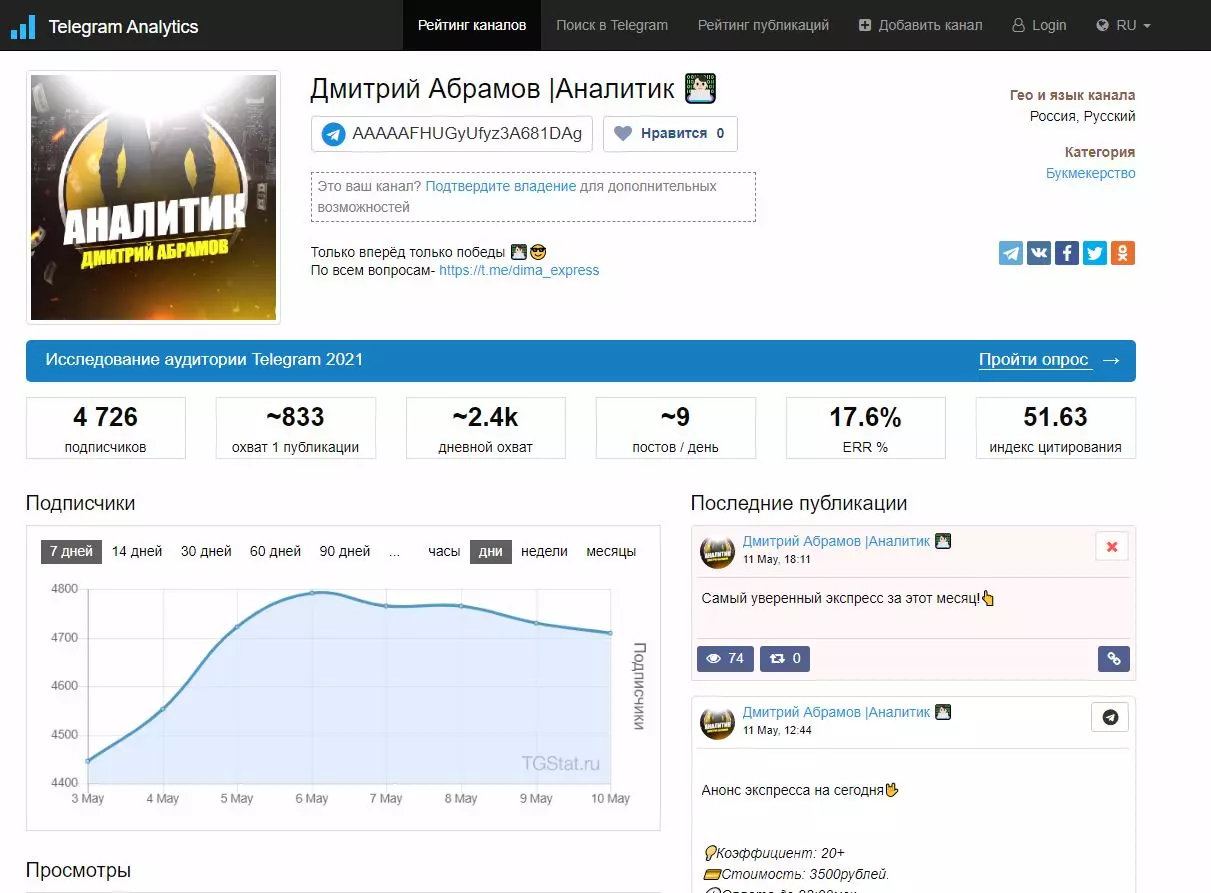Expand more period options with the ellipsis
This screenshot has width=1211, height=893.
[x=394, y=551]
